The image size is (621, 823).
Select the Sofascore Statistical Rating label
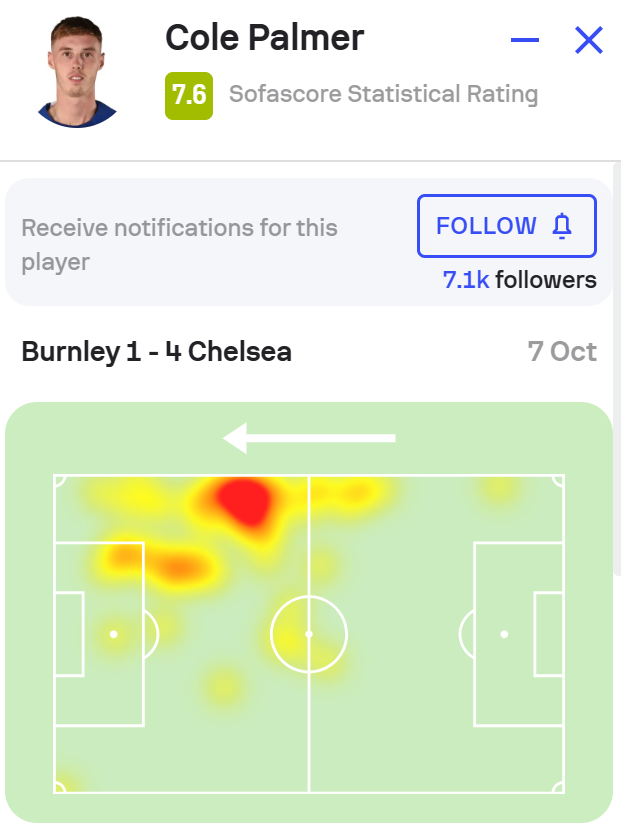pos(383,95)
